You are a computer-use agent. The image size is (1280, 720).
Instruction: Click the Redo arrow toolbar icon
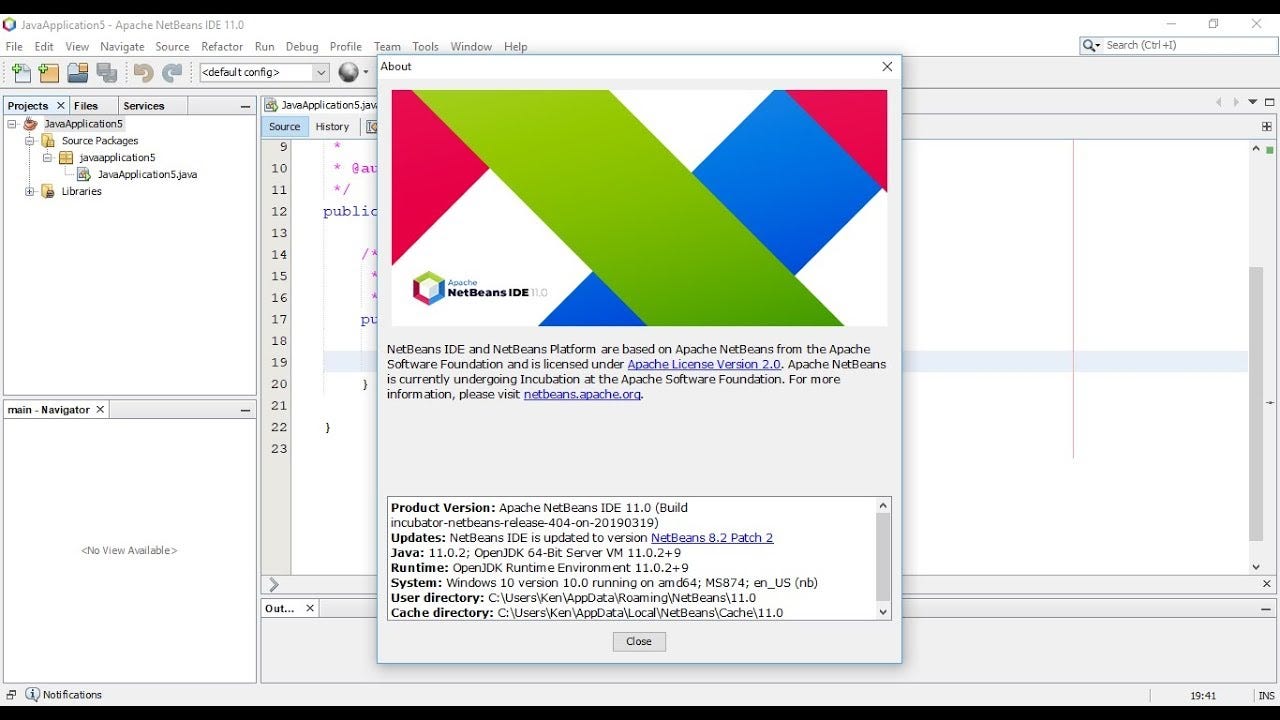click(172, 72)
